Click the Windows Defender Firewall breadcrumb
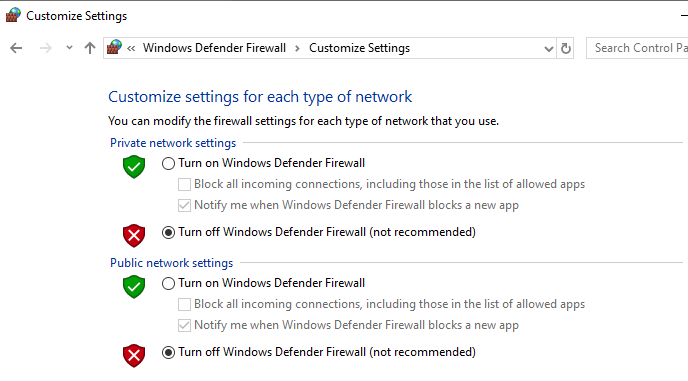The image size is (688, 381). click(x=215, y=48)
